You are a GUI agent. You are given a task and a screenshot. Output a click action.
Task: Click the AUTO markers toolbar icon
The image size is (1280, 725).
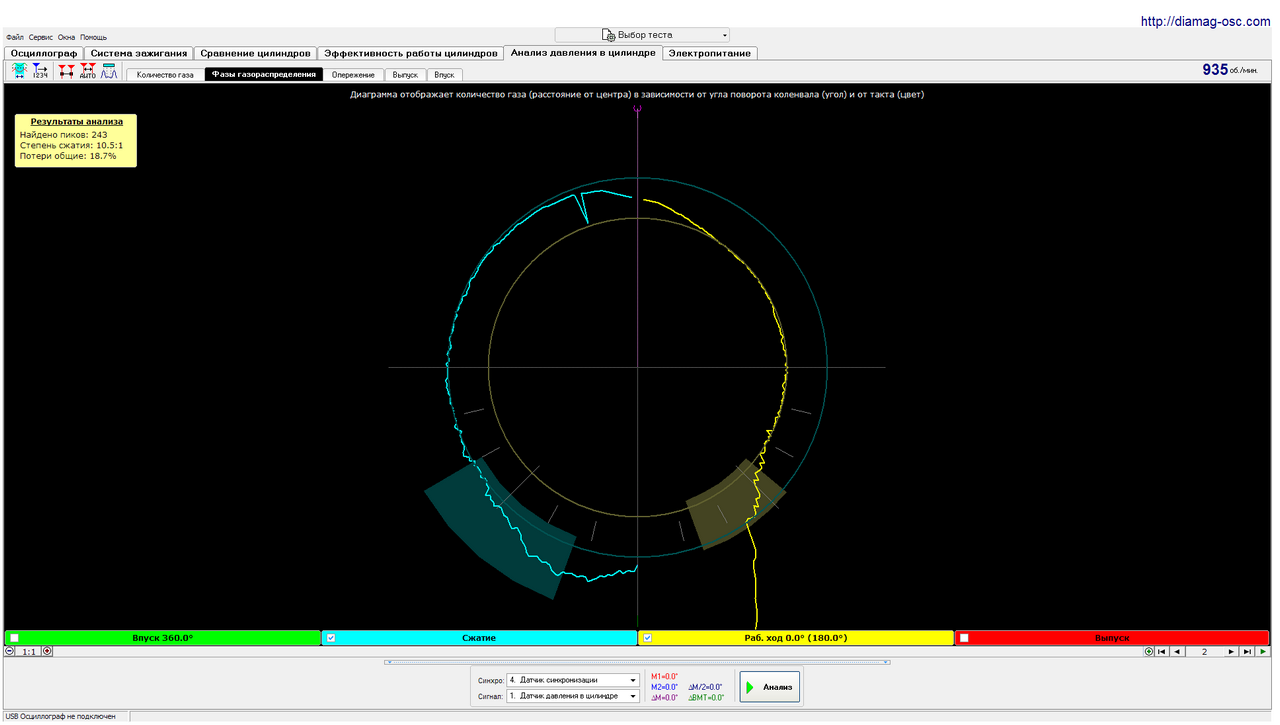click(x=87, y=71)
